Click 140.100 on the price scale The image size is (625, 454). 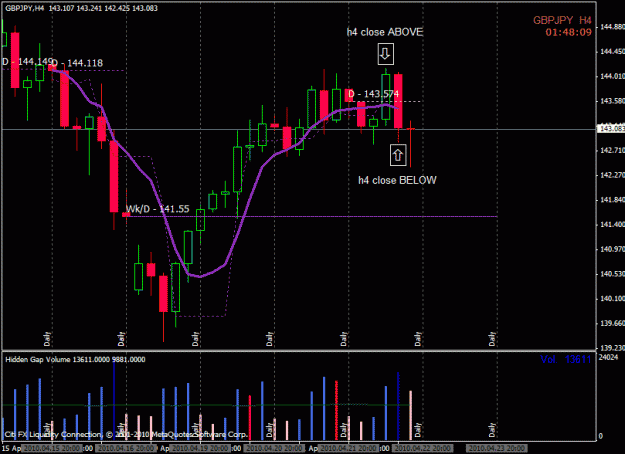(x=612, y=299)
